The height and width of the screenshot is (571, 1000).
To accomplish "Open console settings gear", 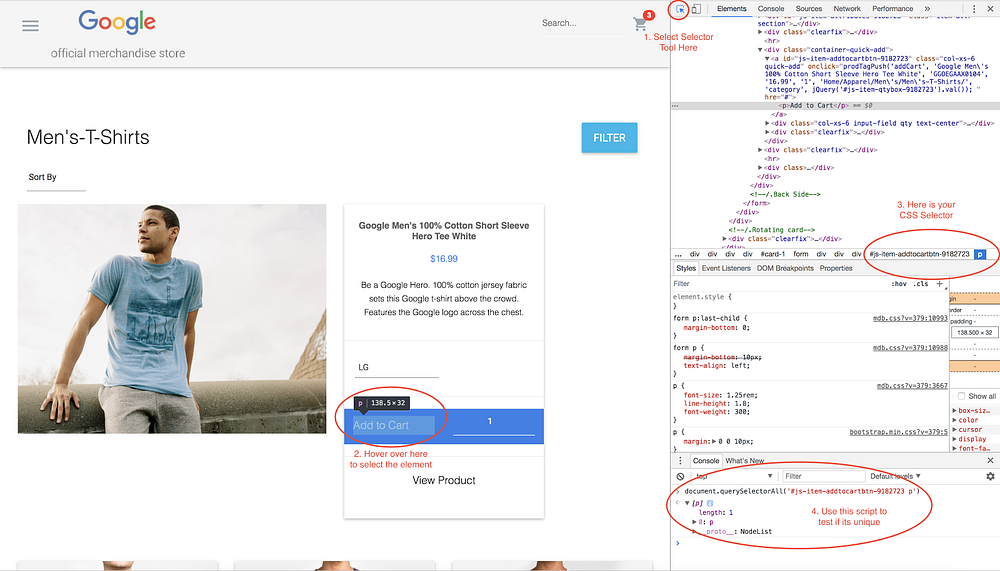I will [x=990, y=477].
